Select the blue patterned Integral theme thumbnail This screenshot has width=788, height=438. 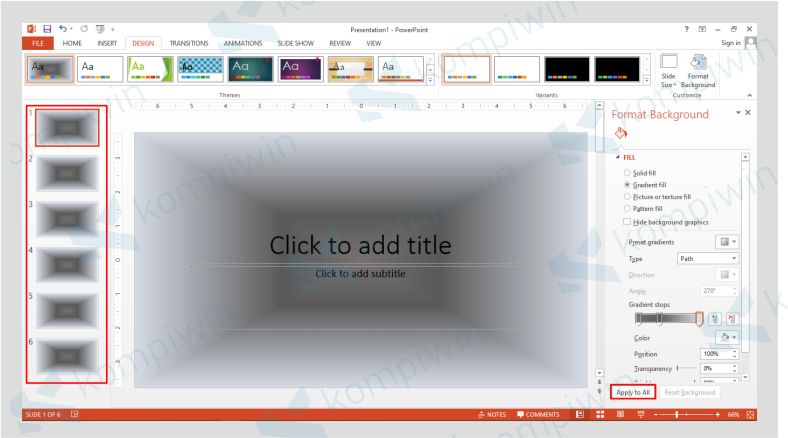pyautogui.click(x=200, y=69)
